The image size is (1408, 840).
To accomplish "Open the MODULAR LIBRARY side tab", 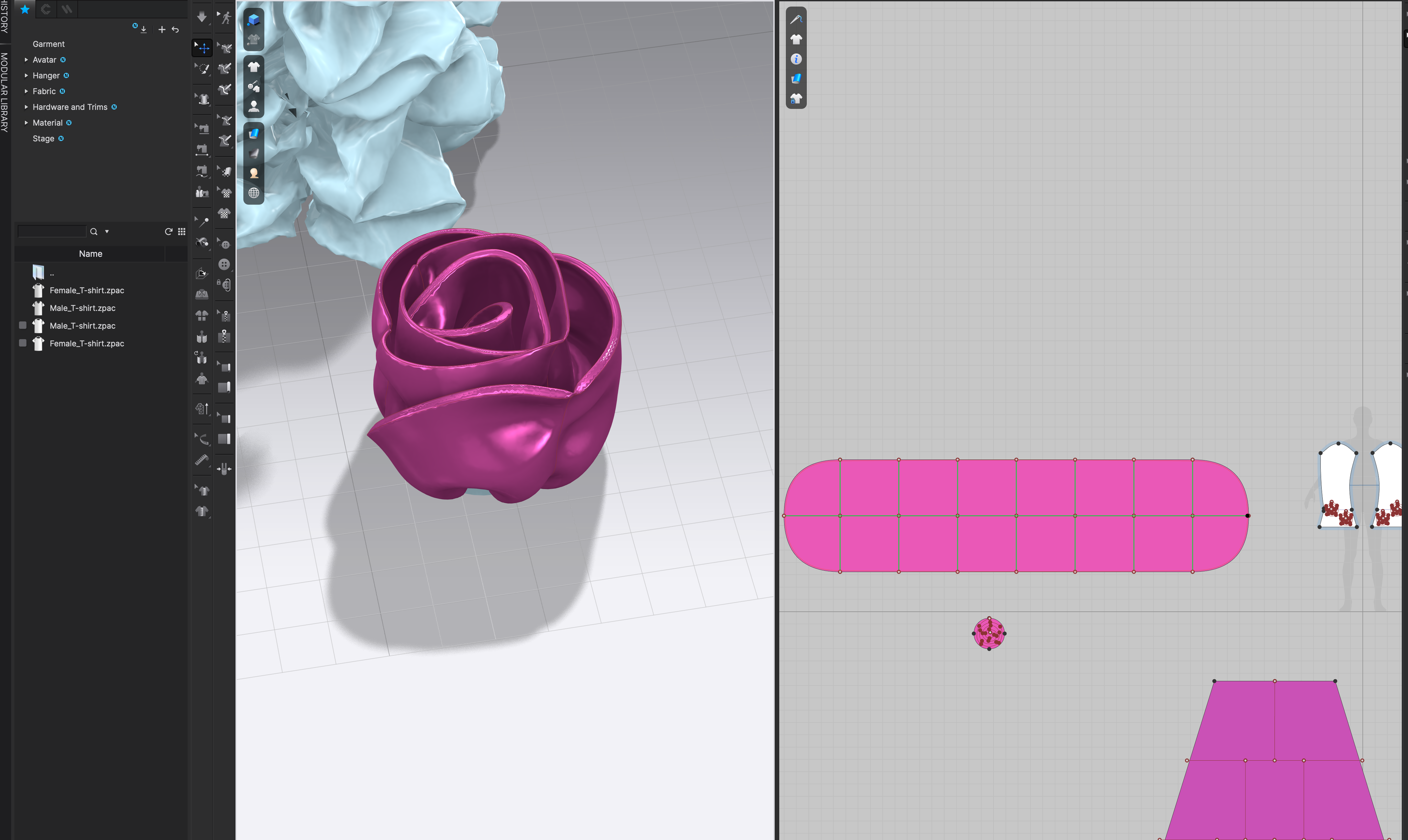I will pyautogui.click(x=4, y=92).
